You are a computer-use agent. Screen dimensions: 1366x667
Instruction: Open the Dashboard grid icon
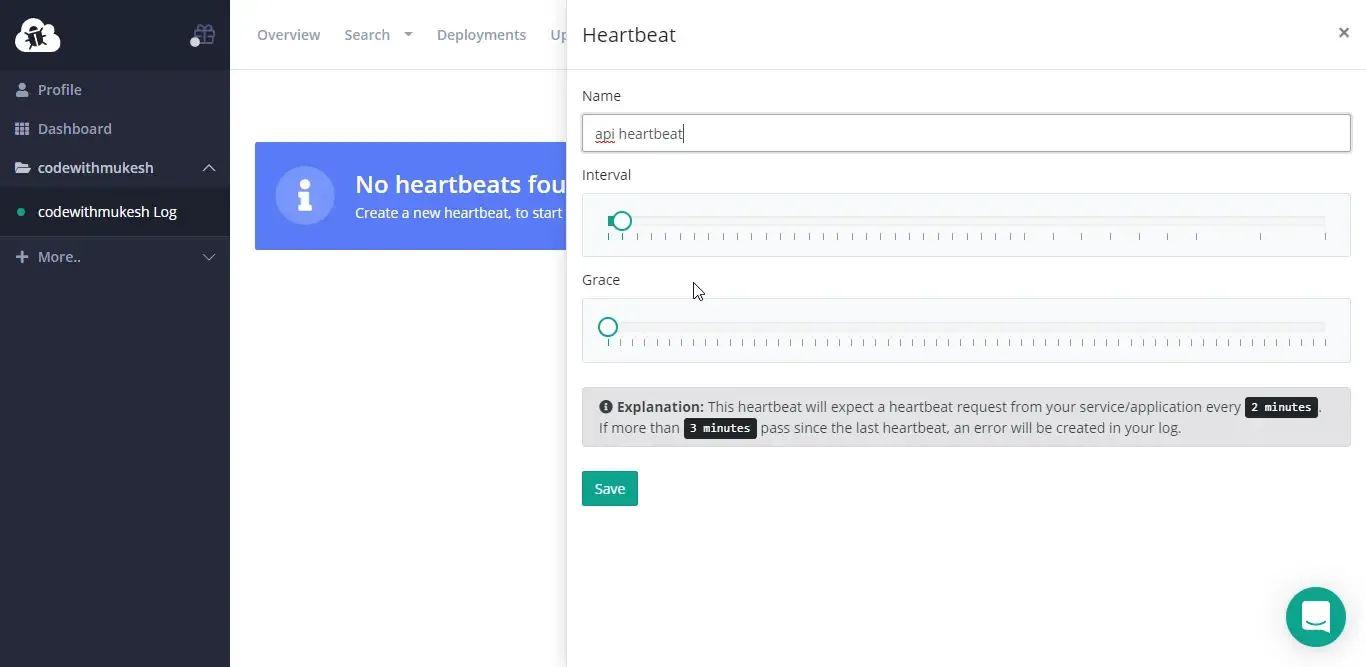(x=22, y=128)
